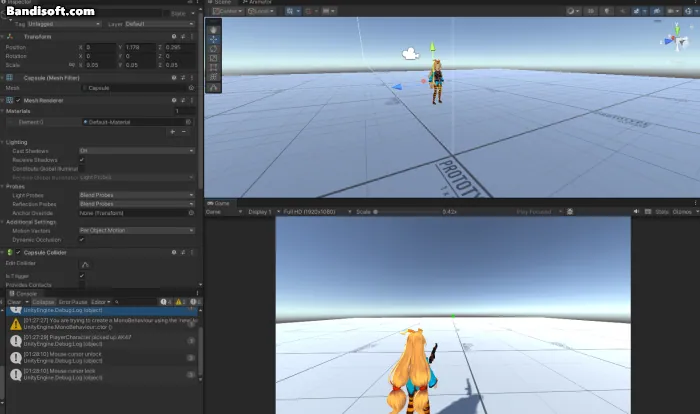The image size is (700, 414).
Task: Select the Move tool in Scene toolbar
Action: pos(213,39)
